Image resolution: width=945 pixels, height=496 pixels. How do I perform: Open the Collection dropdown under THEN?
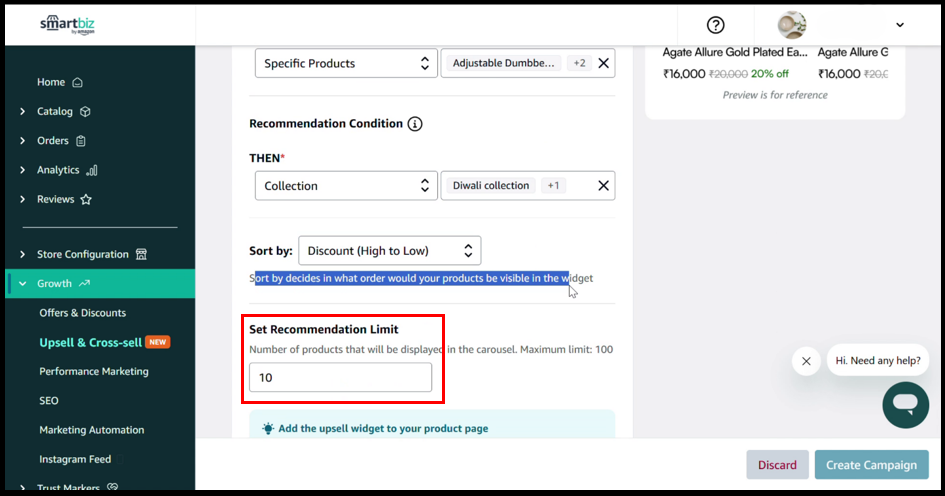[346, 186]
